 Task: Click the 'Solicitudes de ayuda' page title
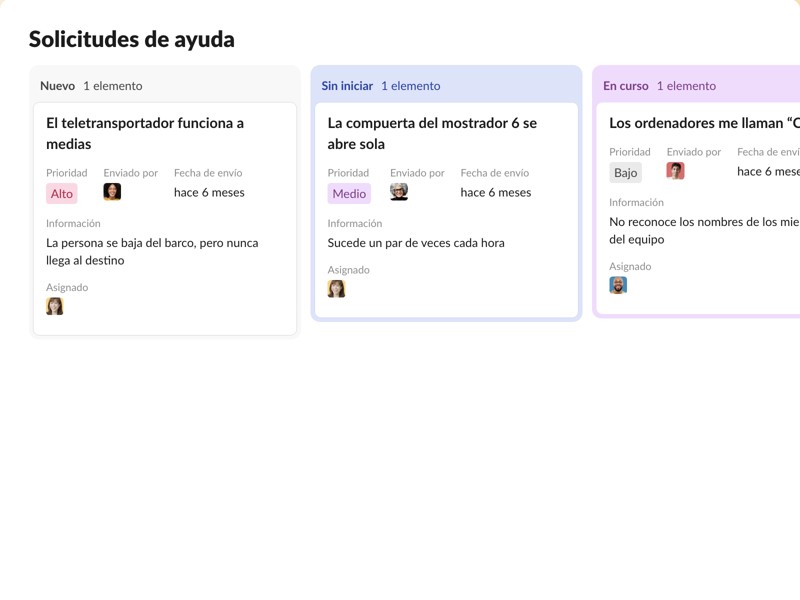point(132,40)
